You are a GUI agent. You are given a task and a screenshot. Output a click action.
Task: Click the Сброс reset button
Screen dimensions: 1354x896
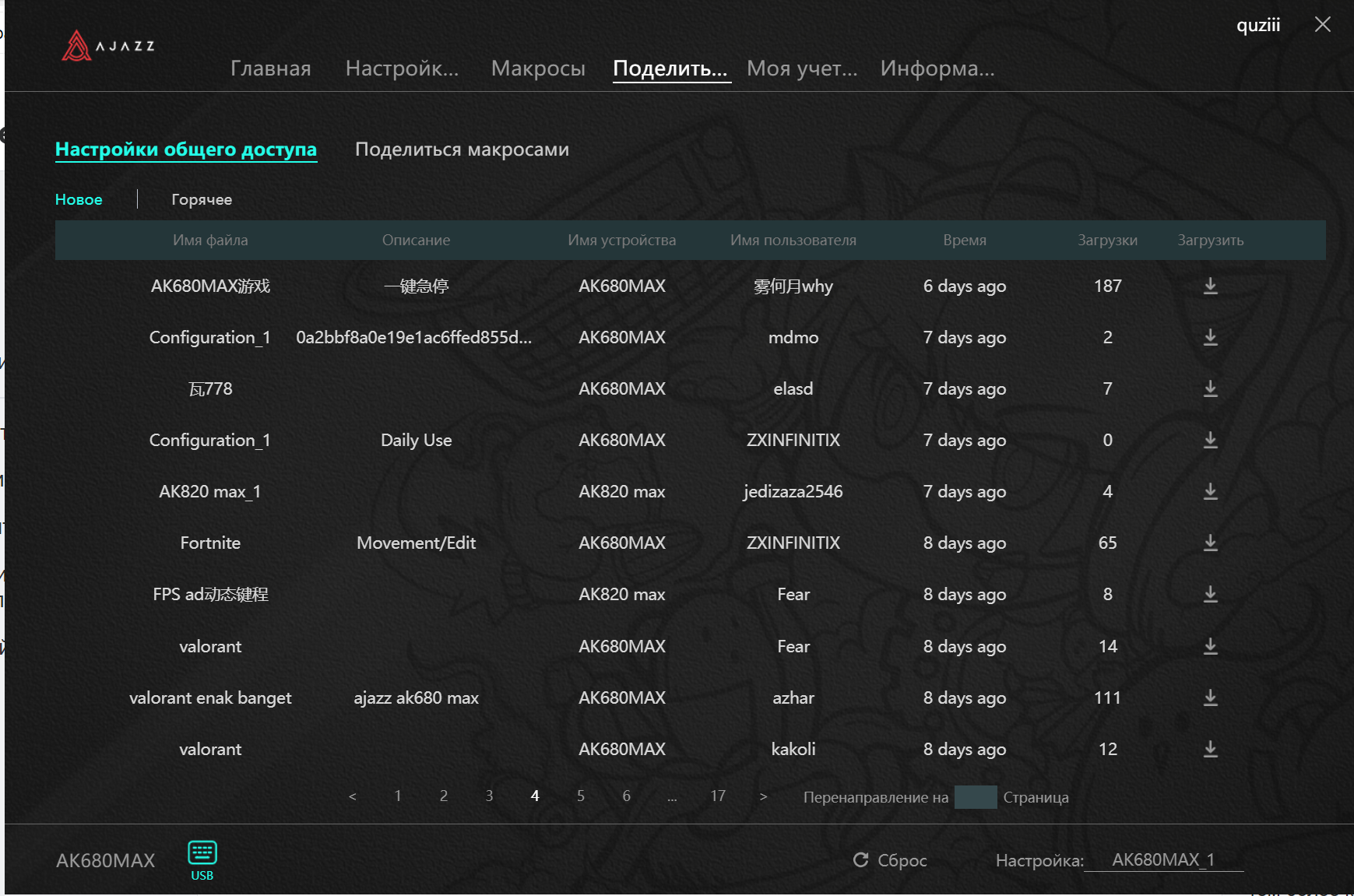(890, 860)
